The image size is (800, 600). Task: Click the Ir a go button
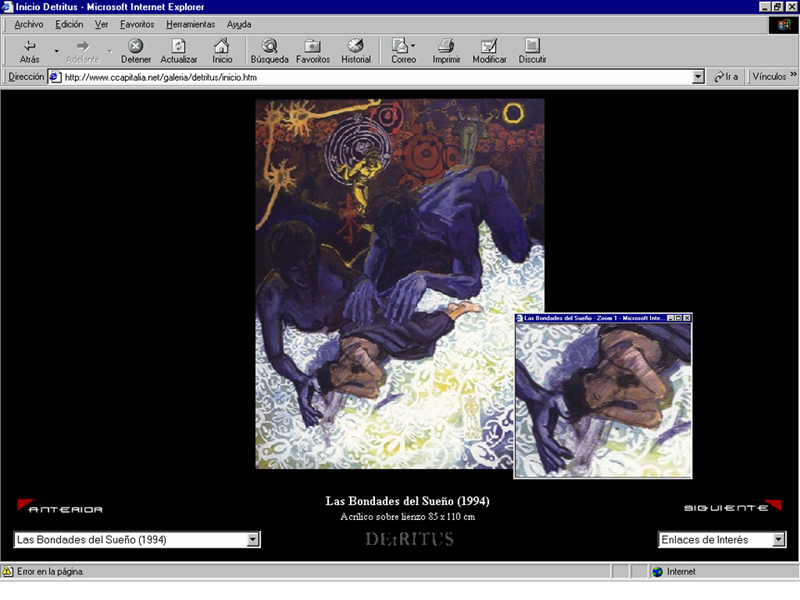pos(726,77)
